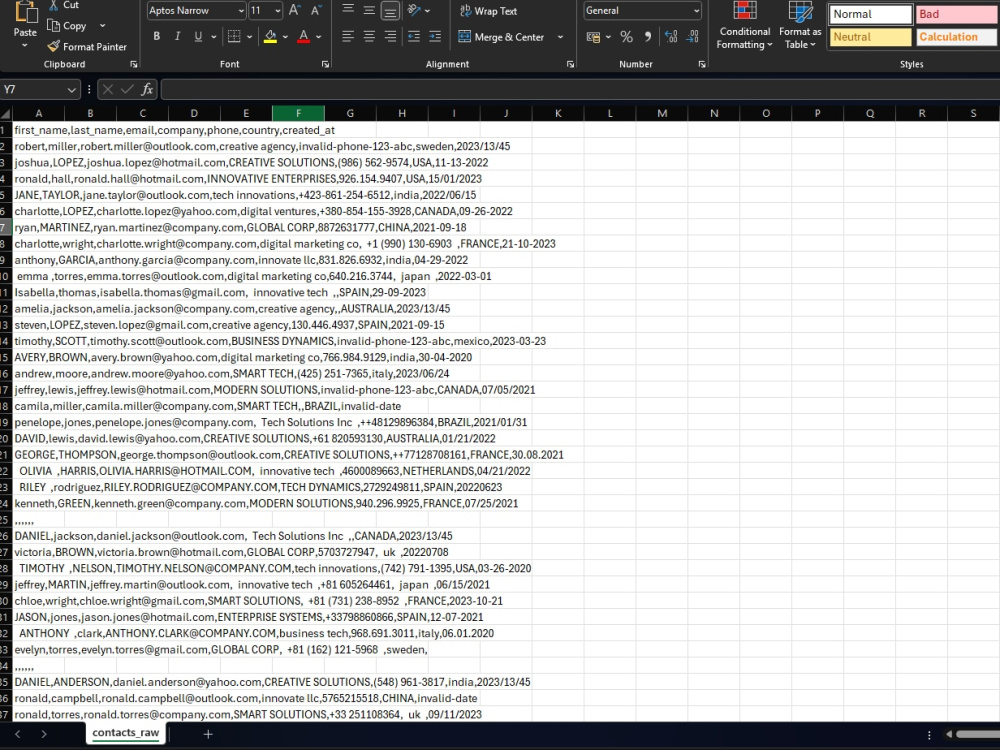Viewport: 1000px width, 750px height.
Task: Center text horizontally
Action: [369, 36]
